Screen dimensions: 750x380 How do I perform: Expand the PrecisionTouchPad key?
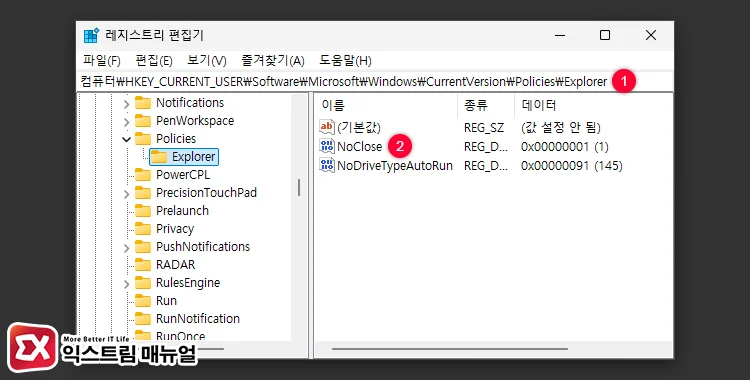pyautogui.click(x=126, y=193)
